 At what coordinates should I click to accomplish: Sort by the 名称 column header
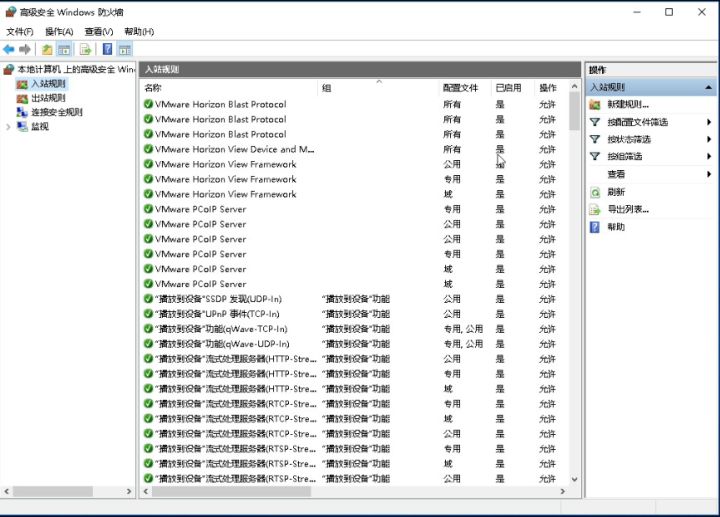[229, 88]
